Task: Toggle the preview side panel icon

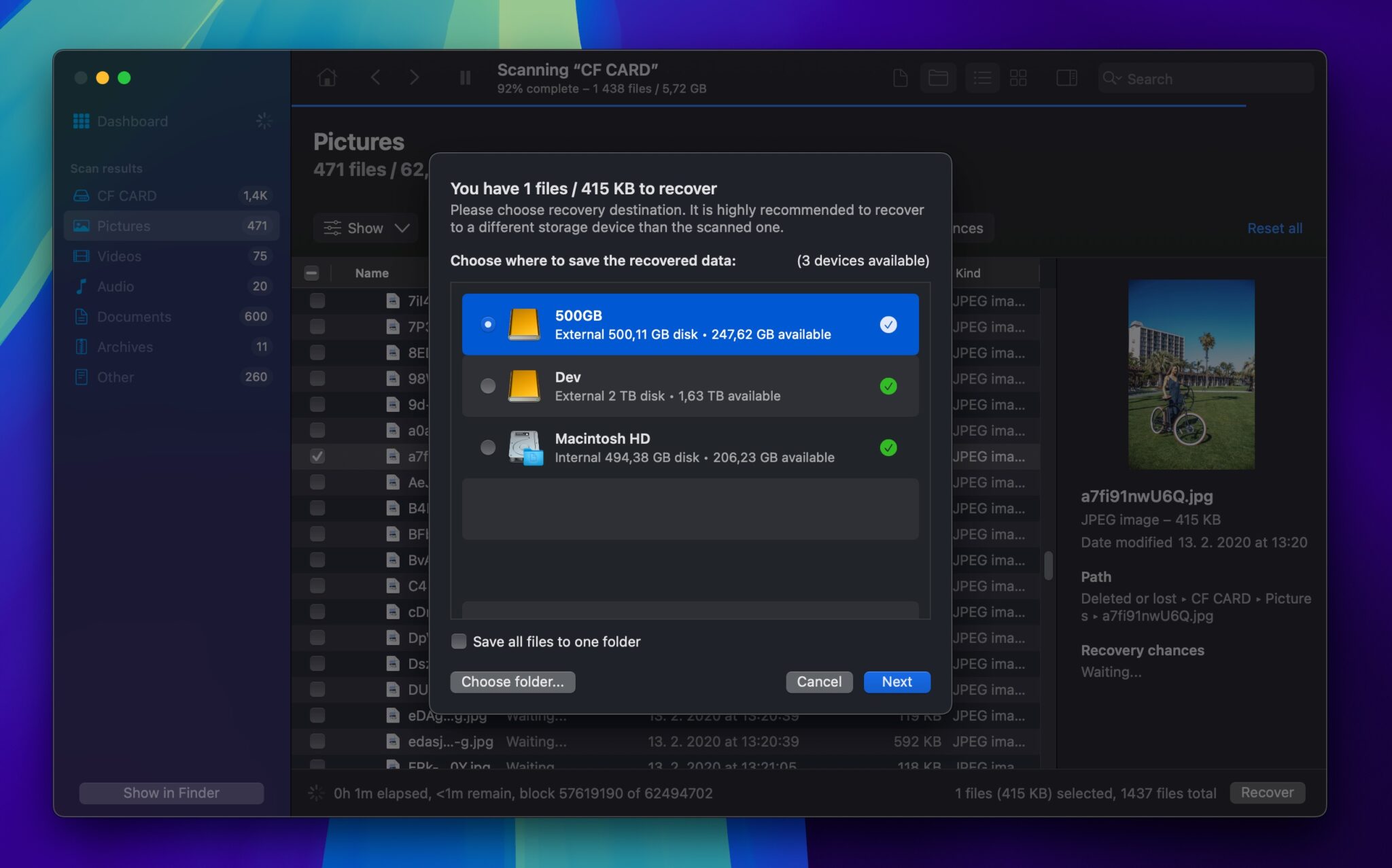Action: tap(1066, 78)
